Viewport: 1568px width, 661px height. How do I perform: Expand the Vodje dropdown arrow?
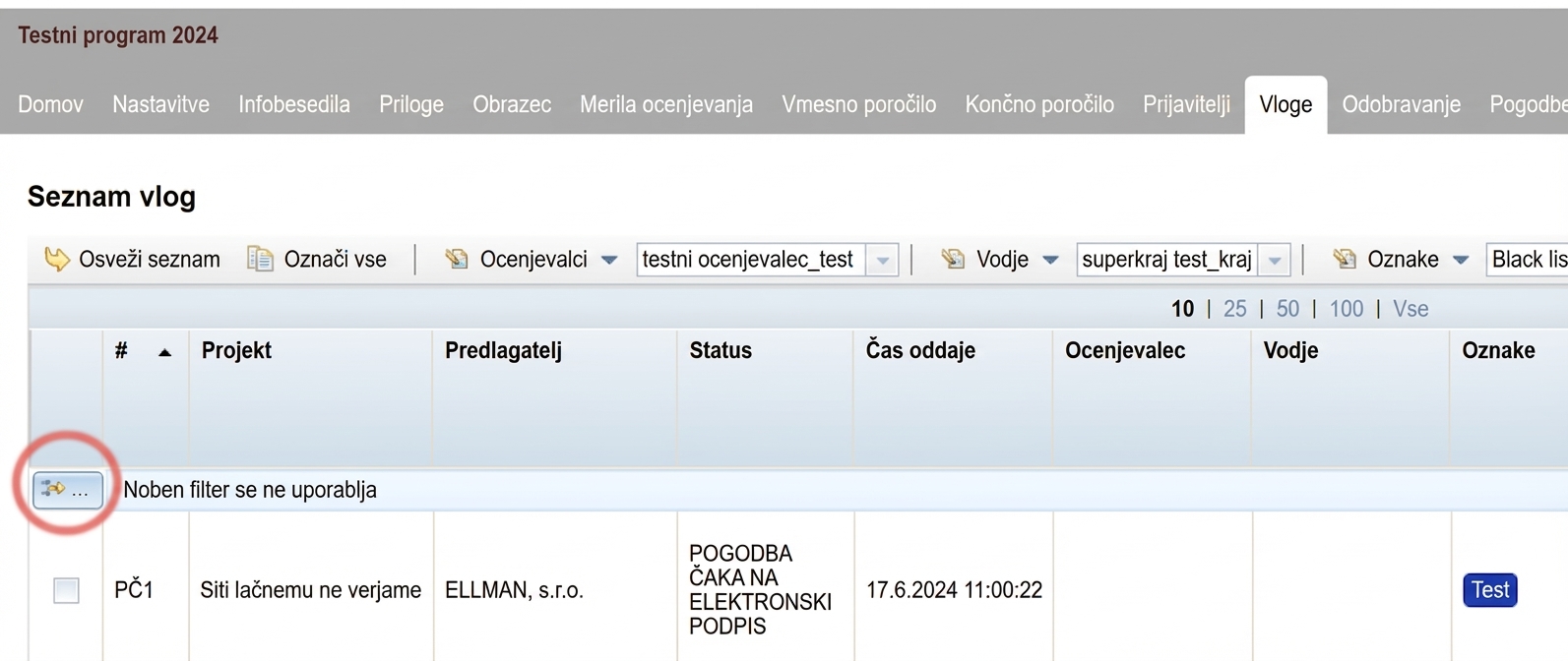click(1050, 261)
